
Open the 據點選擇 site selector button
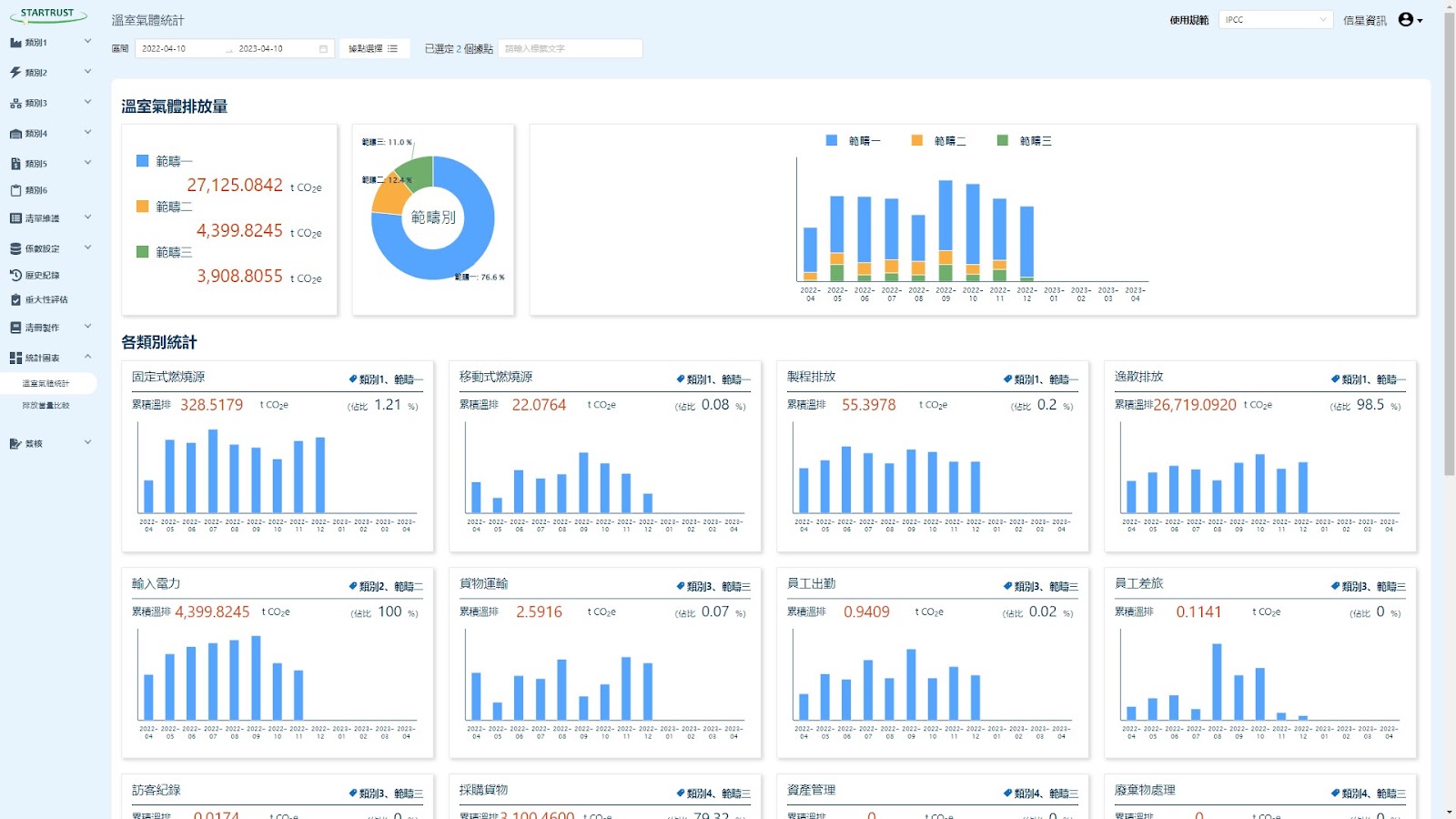pos(374,49)
